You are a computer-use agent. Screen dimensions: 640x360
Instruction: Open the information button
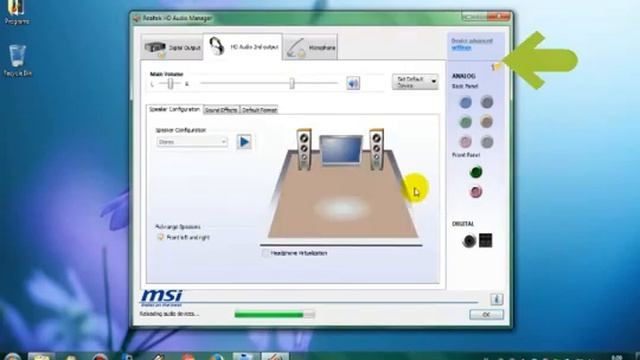pyautogui.click(x=496, y=299)
